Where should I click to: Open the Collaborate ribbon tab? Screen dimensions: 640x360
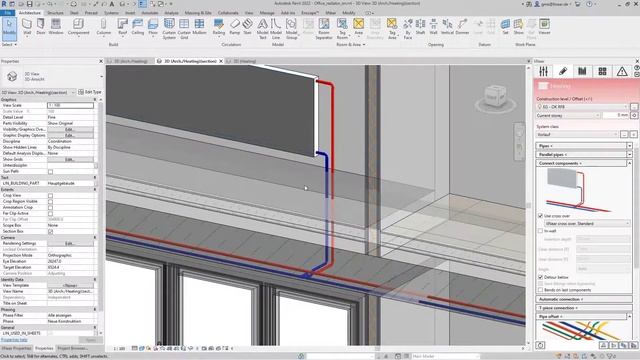228,13
